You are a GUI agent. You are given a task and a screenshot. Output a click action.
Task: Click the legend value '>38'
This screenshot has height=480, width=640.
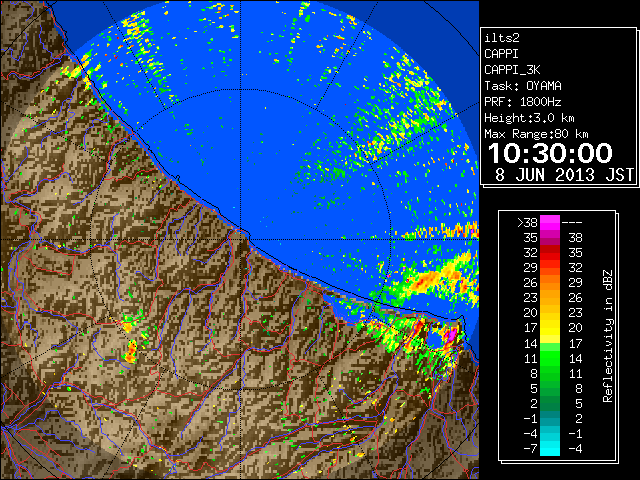pyautogui.click(x=527, y=222)
